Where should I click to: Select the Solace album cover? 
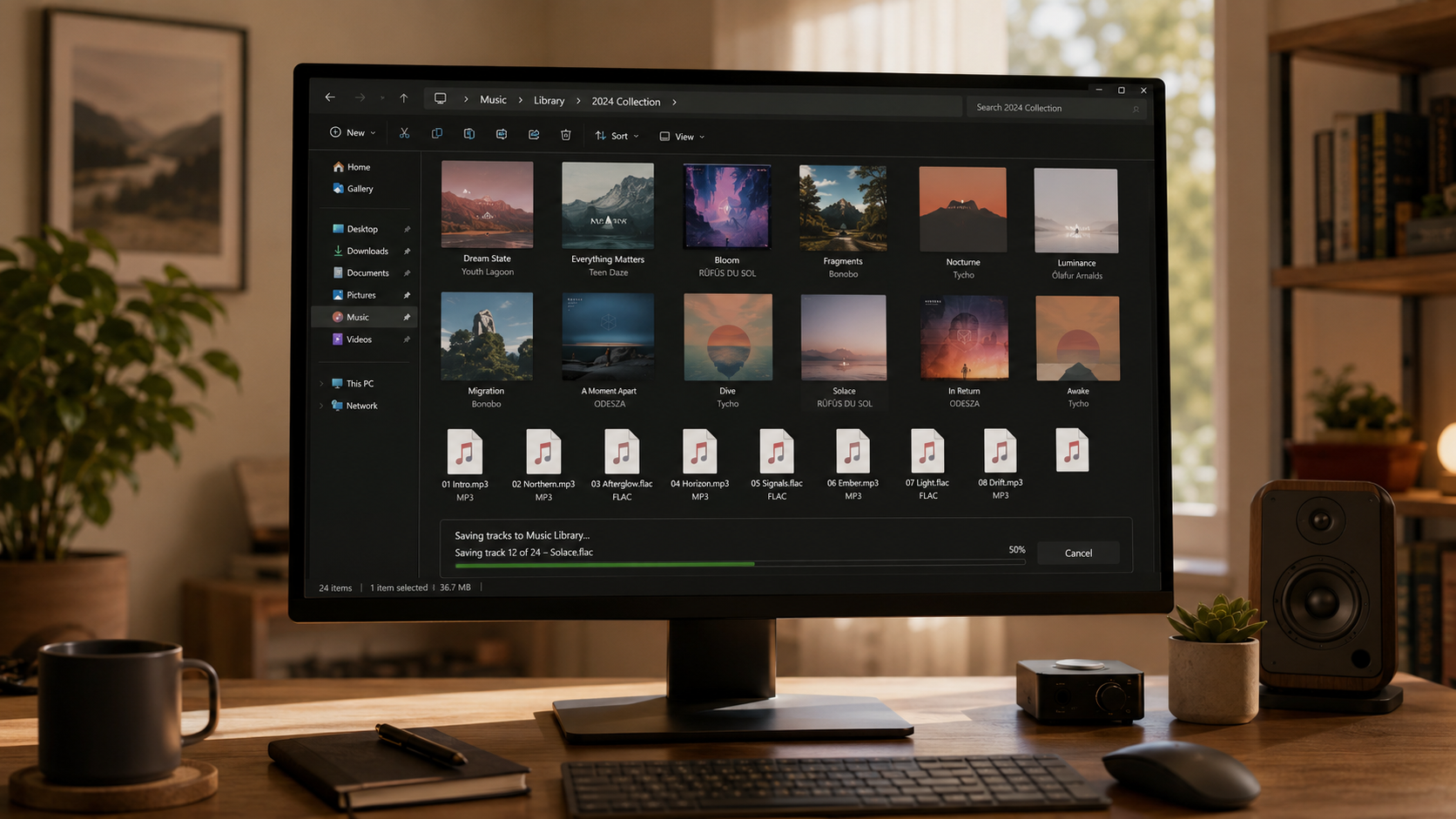click(844, 338)
